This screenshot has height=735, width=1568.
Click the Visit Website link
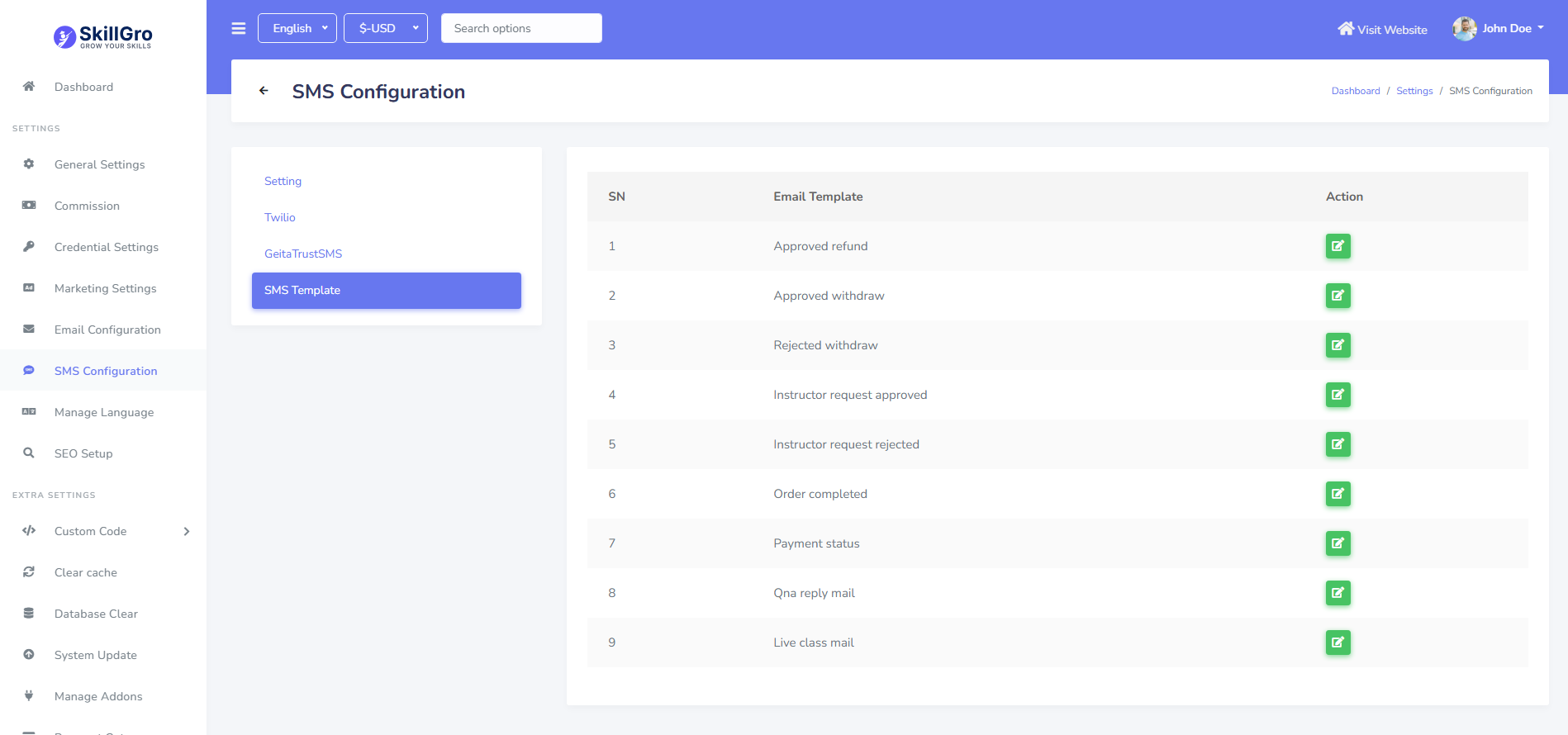1383,29
